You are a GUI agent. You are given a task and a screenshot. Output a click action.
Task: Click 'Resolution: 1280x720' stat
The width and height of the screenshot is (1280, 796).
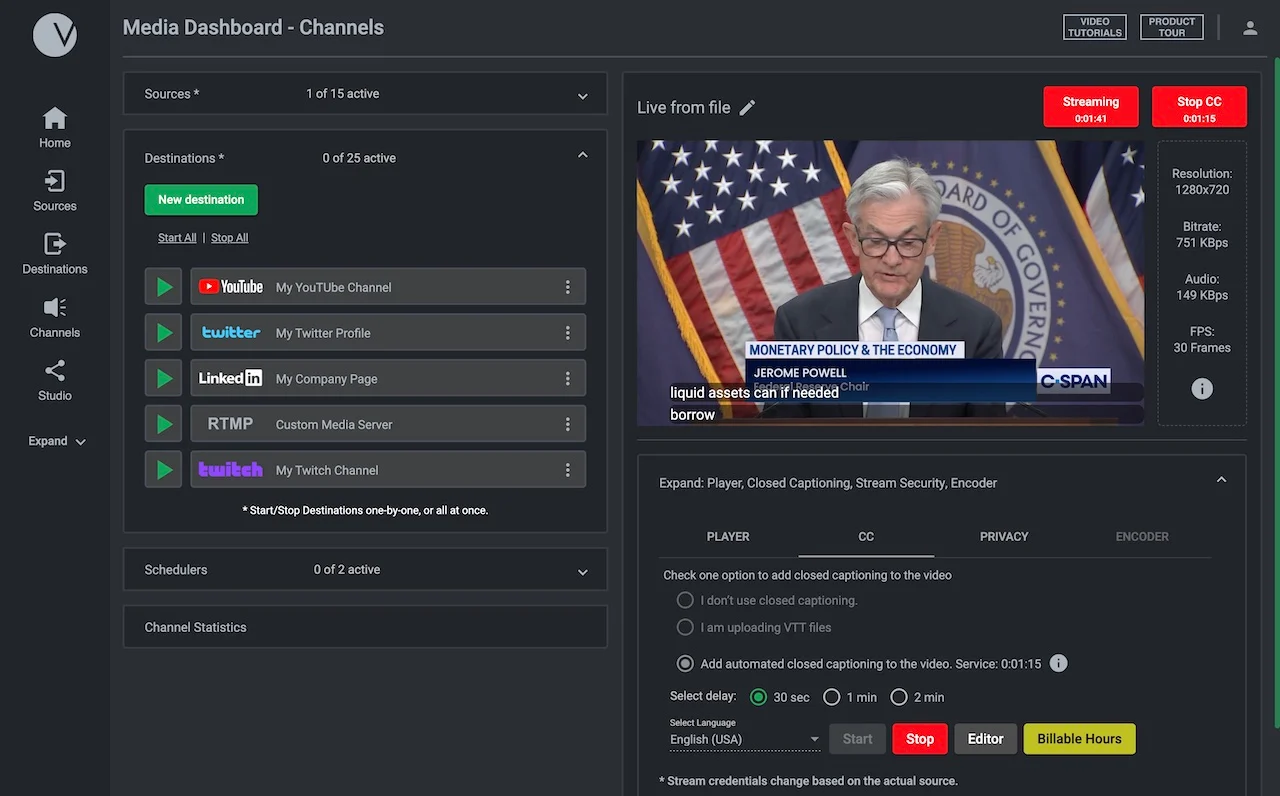(x=1202, y=181)
